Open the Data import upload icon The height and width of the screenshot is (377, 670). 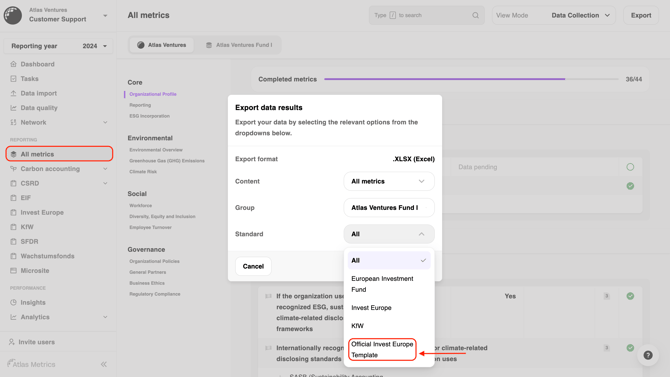point(13,93)
